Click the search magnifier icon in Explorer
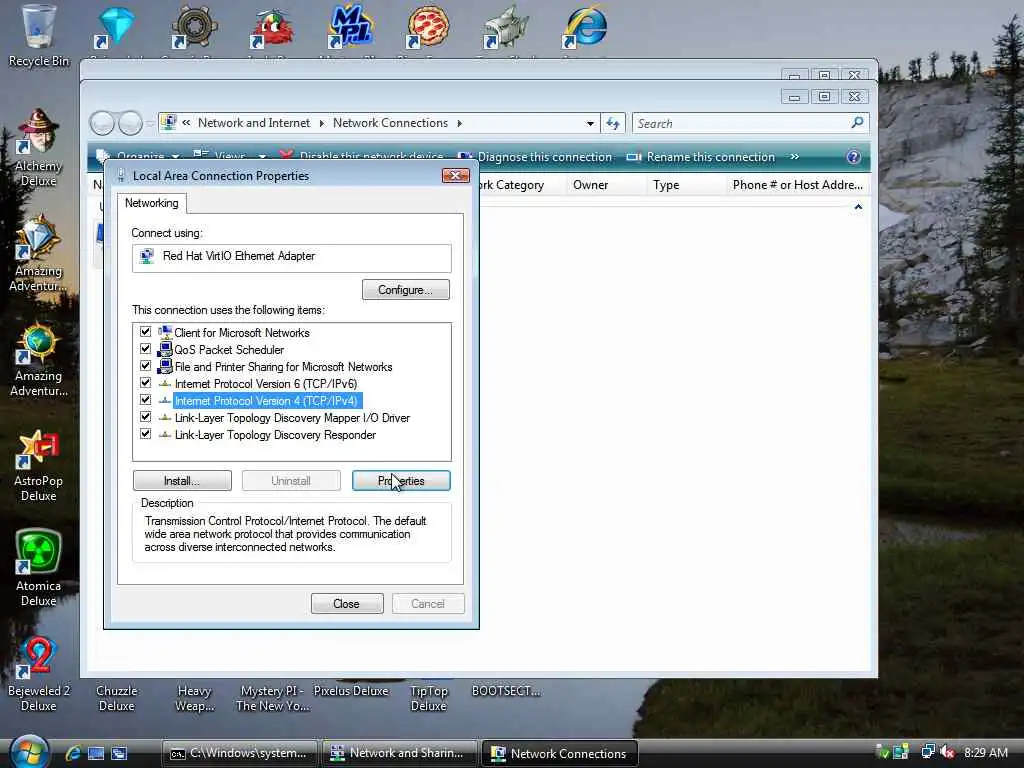The width and height of the screenshot is (1024, 768). [857, 123]
